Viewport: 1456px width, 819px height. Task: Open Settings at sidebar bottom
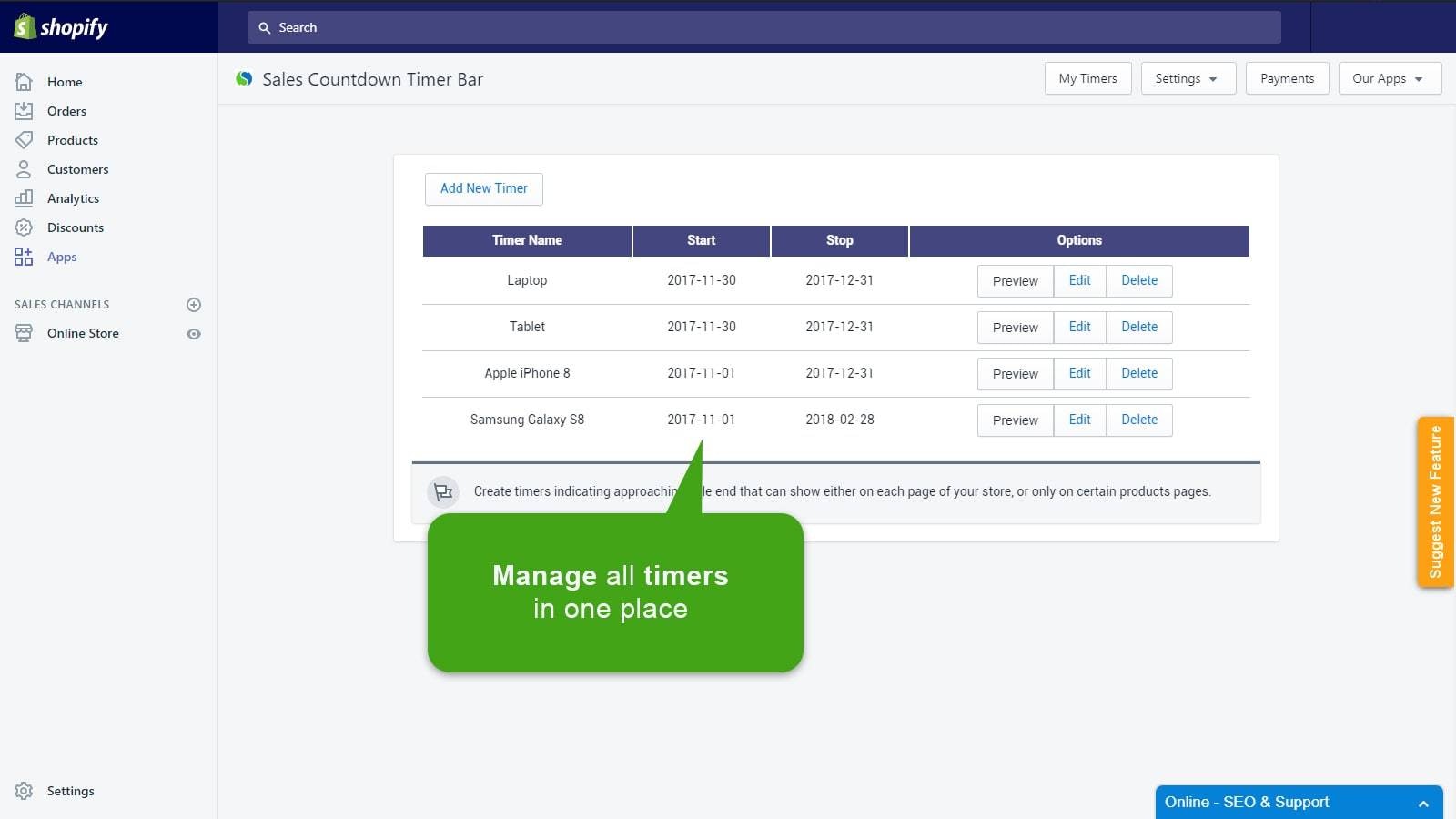71,791
